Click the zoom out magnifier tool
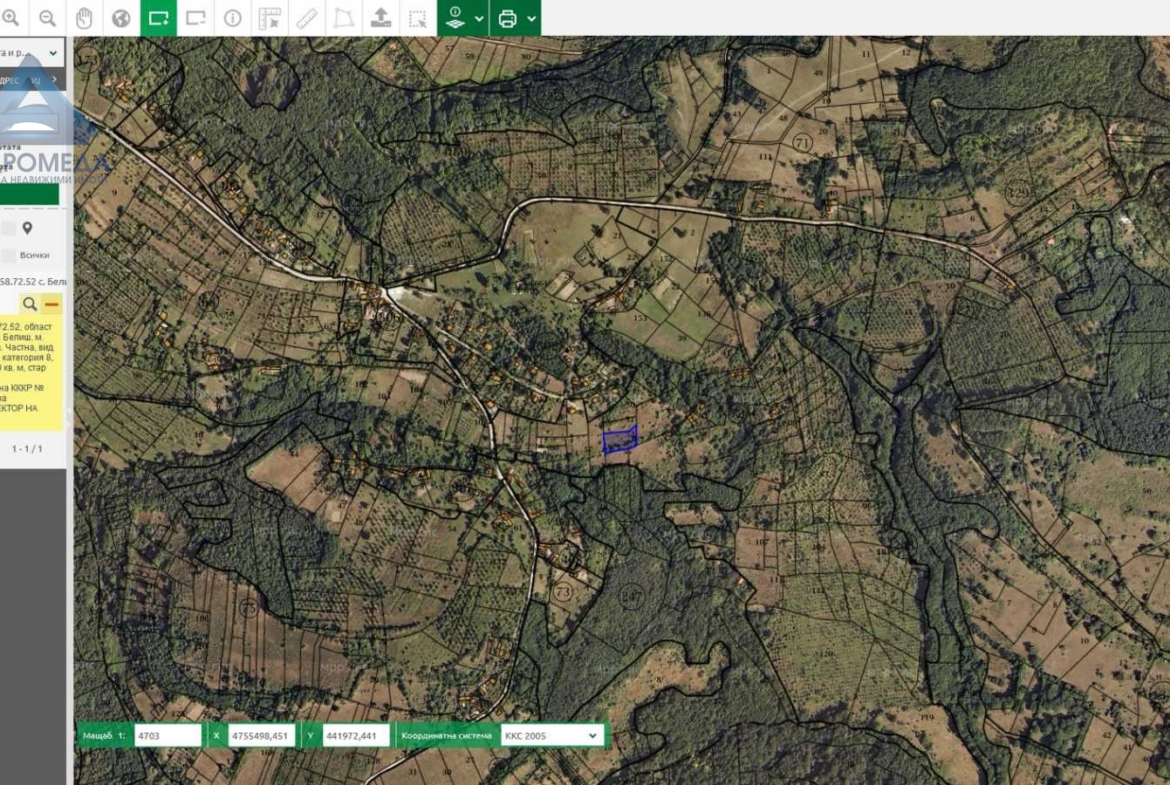The height and width of the screenshot is (785, 1170). (x=47, y=18)
